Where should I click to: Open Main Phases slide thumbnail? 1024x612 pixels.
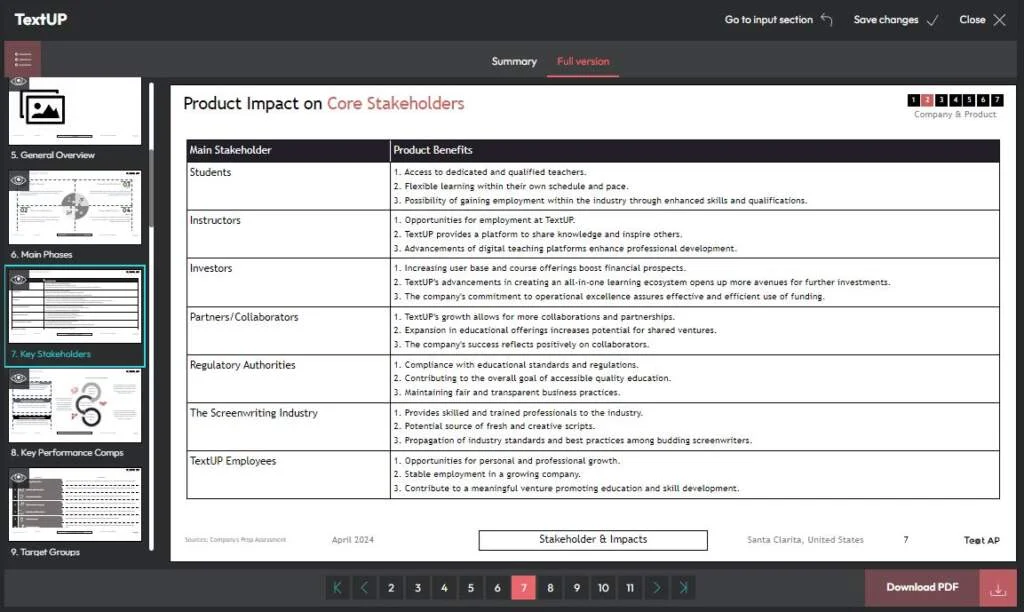(x=75, y=207)
